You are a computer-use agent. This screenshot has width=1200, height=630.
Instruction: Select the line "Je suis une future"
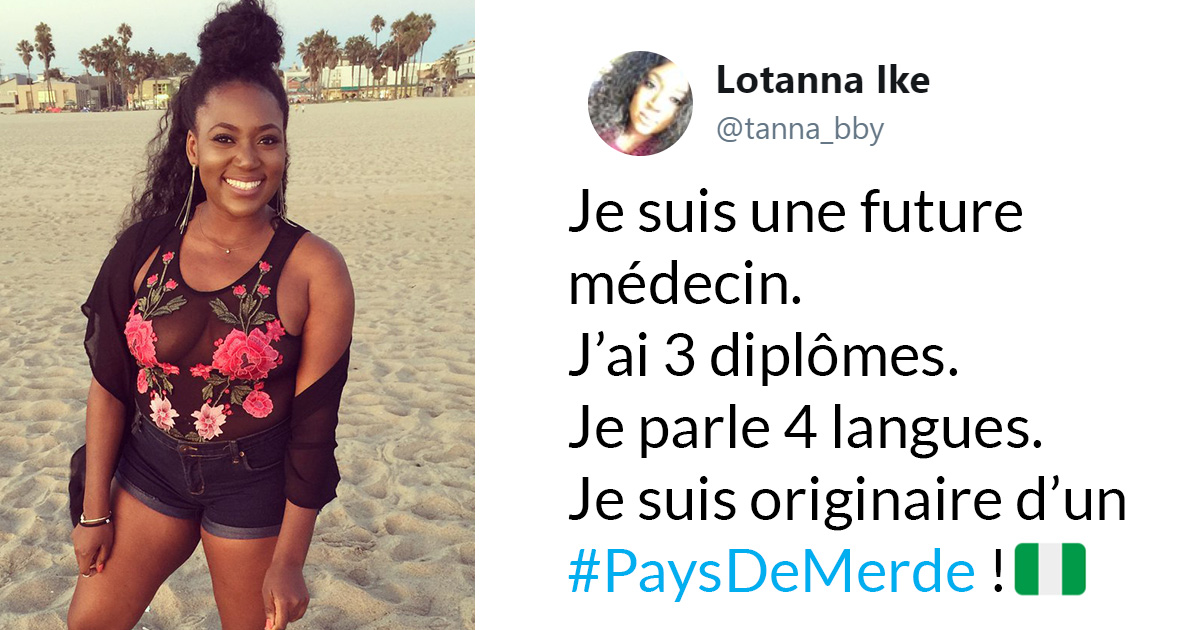coord(796,215)
